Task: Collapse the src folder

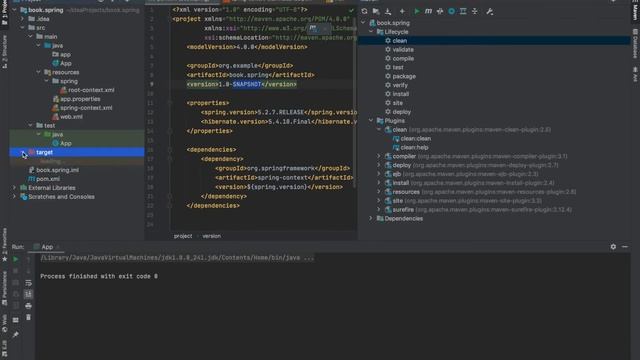Action: [23, 28]
